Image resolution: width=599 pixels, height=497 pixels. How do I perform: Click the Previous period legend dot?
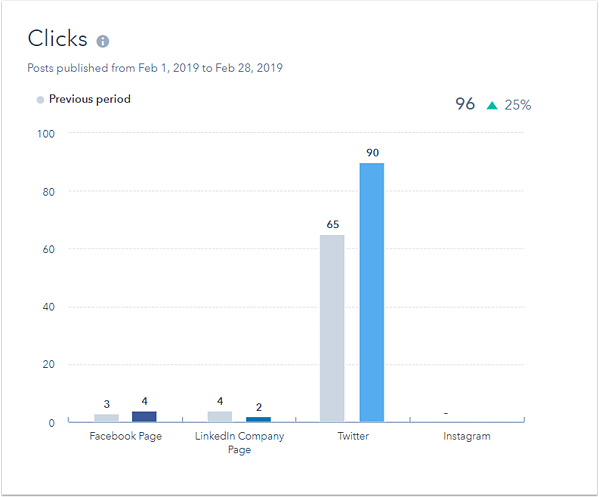point(40,100)
